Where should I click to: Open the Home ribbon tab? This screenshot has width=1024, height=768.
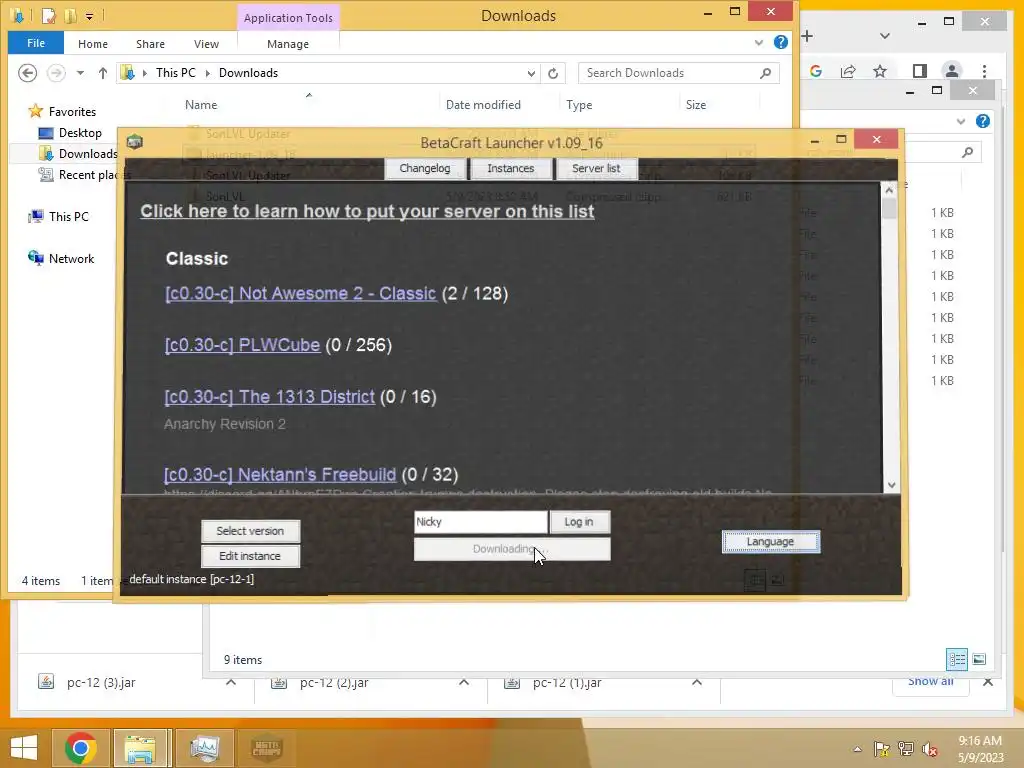point(93,44)
